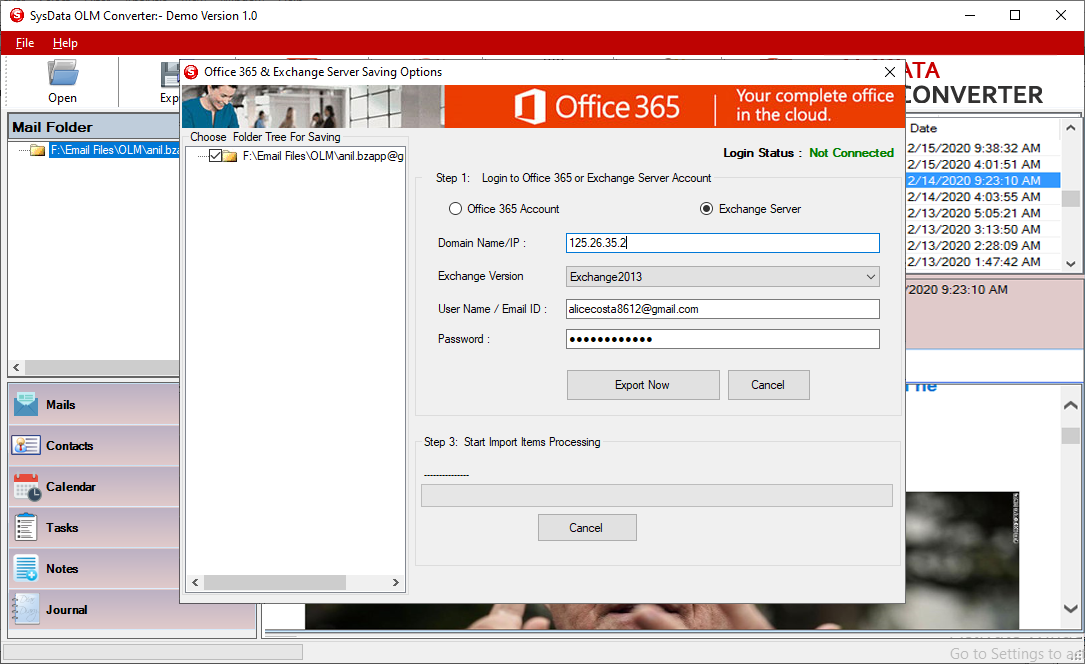Open the Help menu
This screenshot has width=1085, height=664.
(65, 43)
